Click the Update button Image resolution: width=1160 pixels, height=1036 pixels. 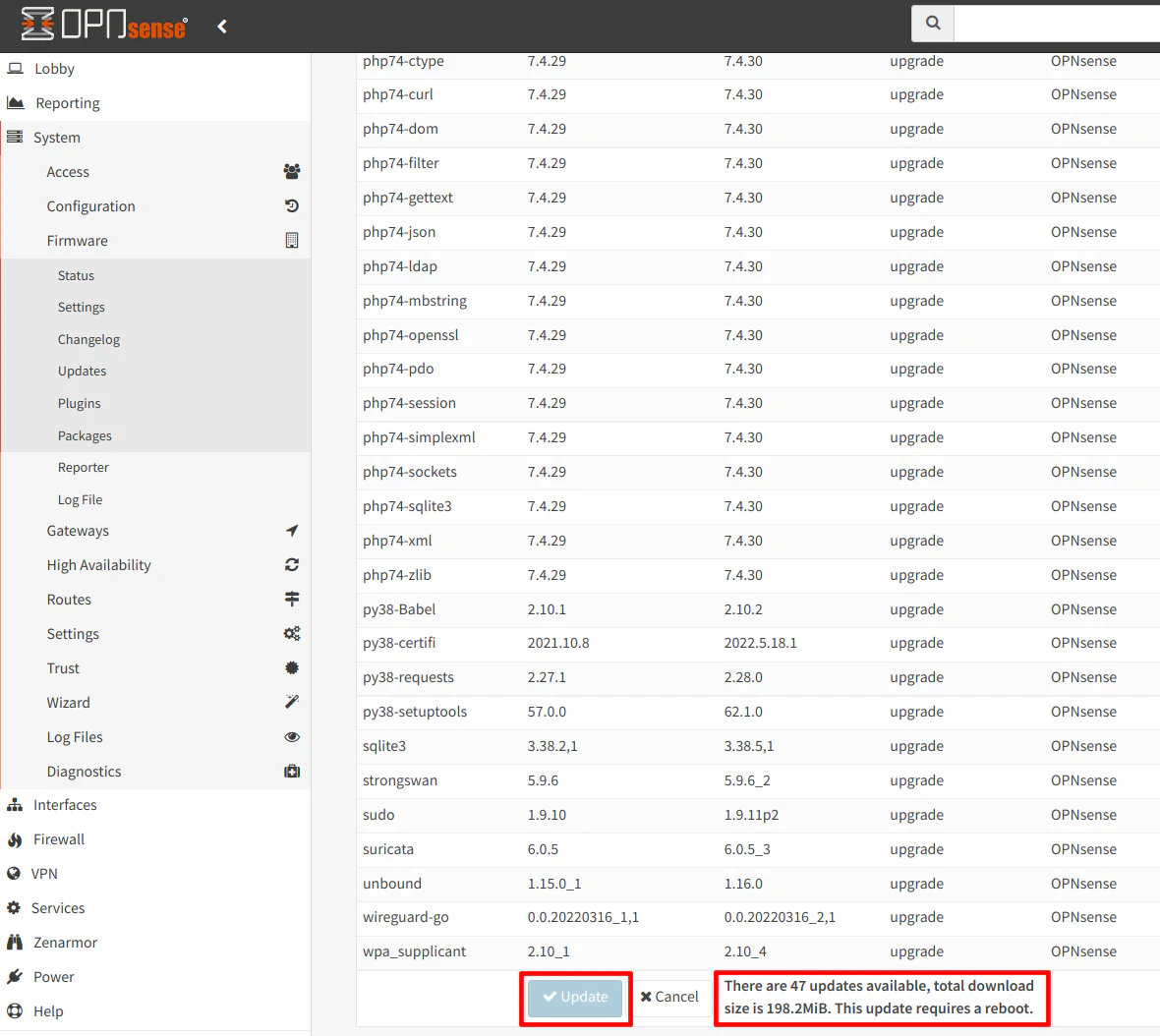click(575, 997)
